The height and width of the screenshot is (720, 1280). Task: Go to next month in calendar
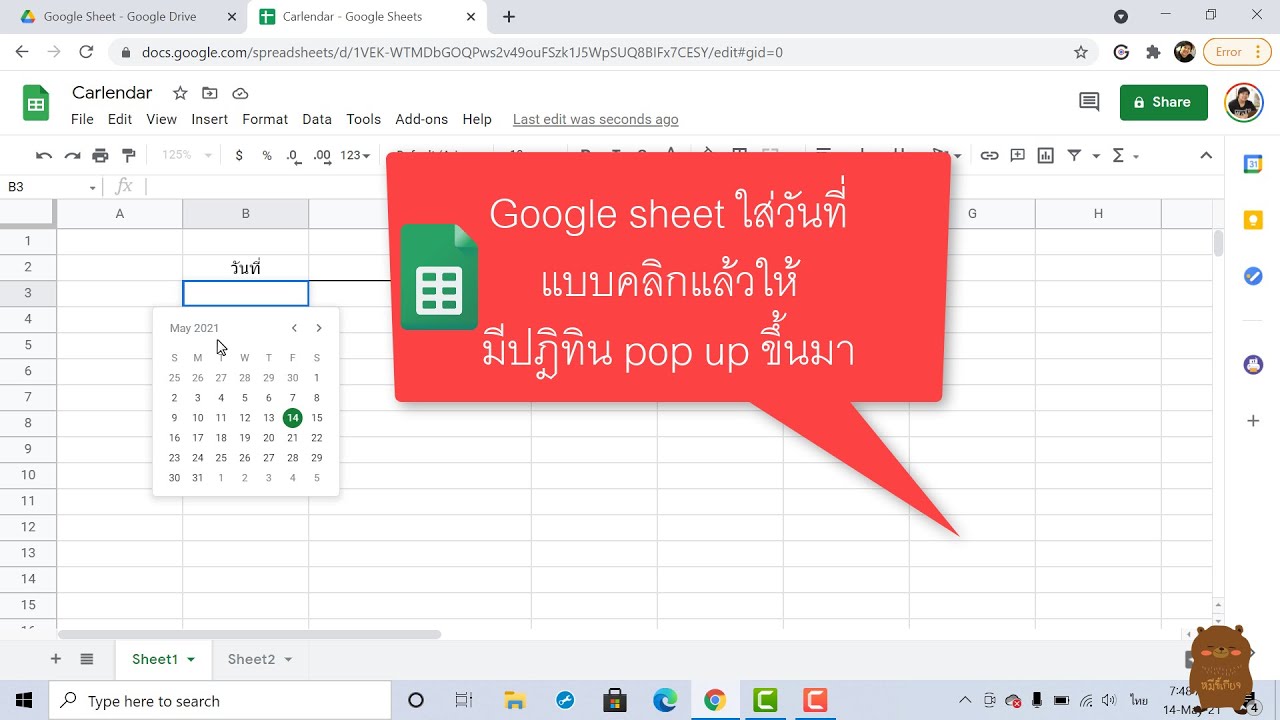pyautogui.click(x=319, y=328)
